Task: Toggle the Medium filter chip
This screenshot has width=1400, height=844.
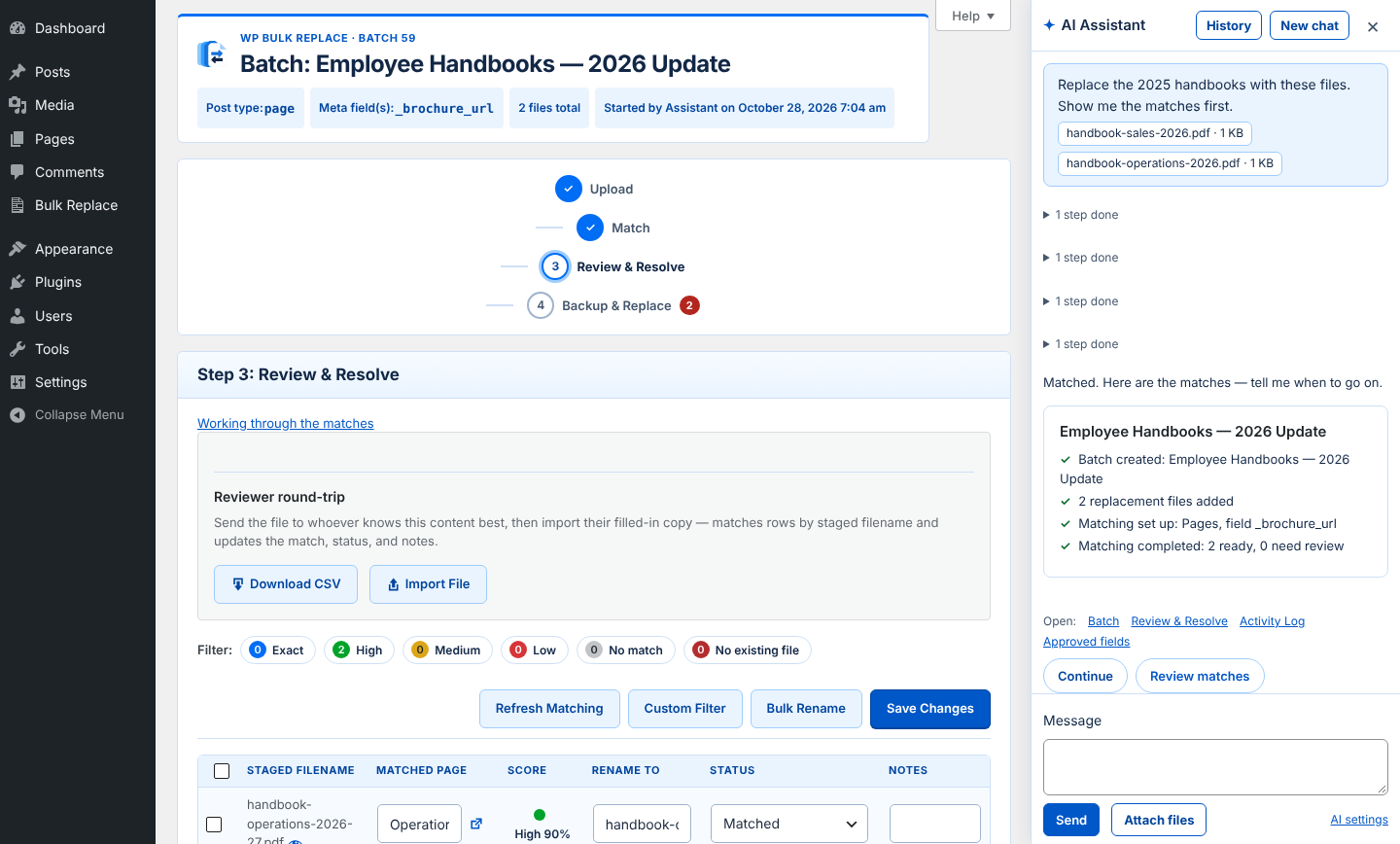Action: [x=447, y=651]
